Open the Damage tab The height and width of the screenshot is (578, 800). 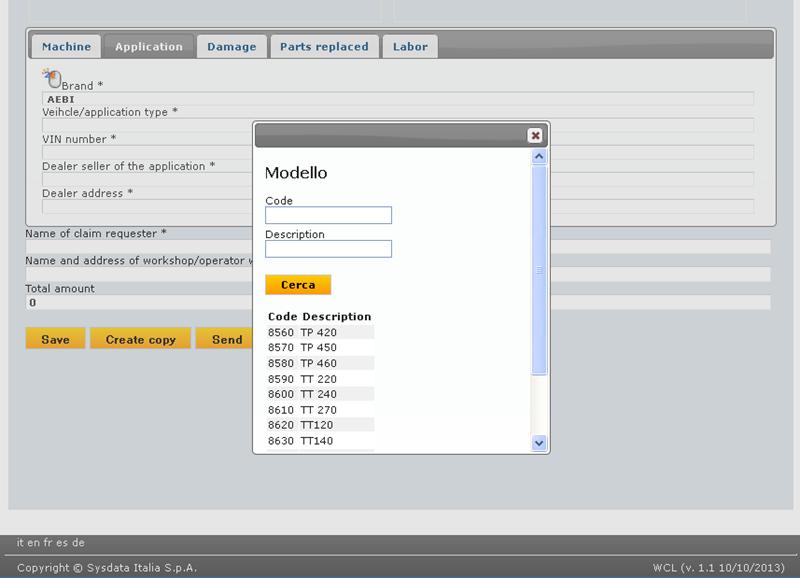[232, 46]
